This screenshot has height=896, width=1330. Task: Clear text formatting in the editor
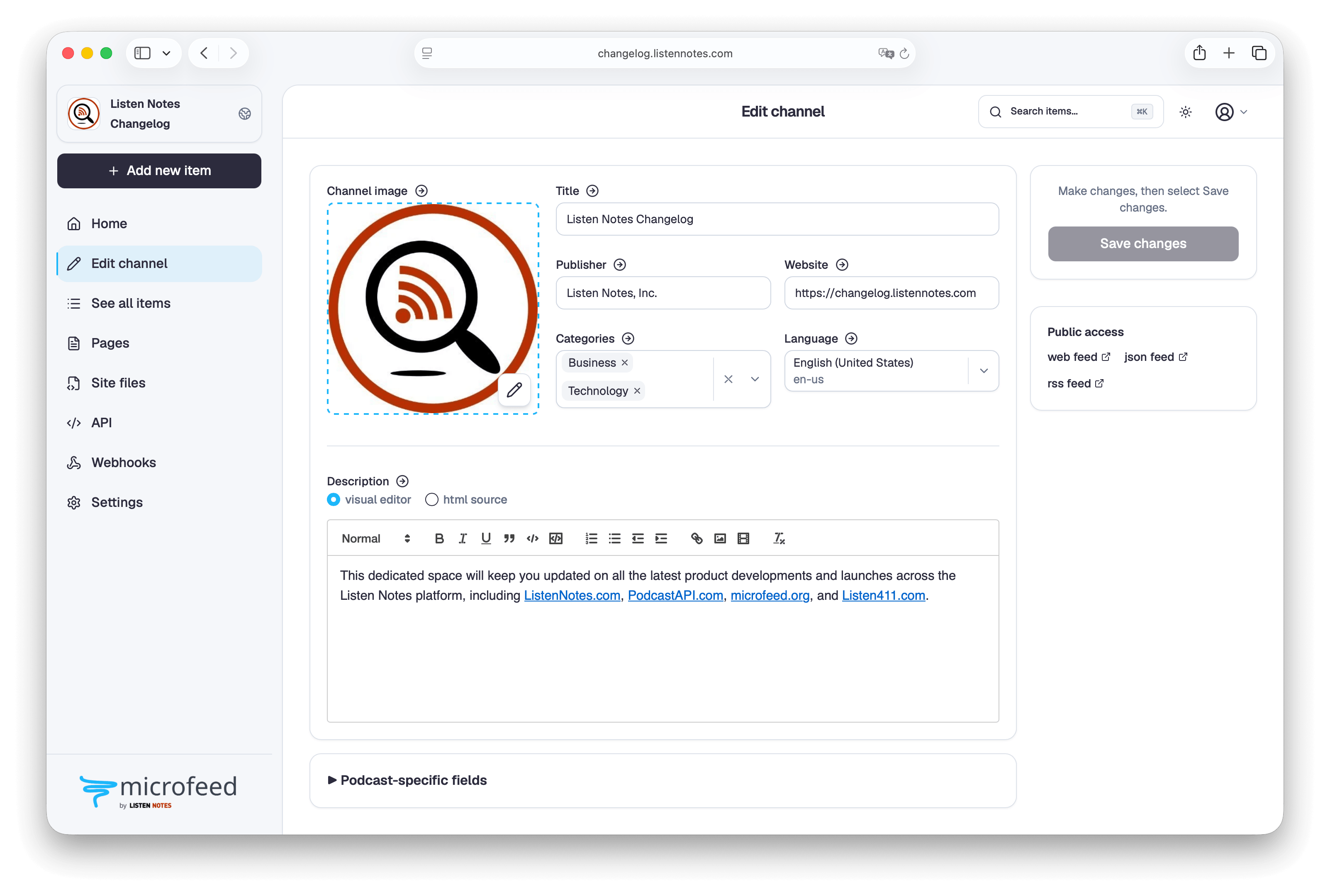click(x=779, y=538)
